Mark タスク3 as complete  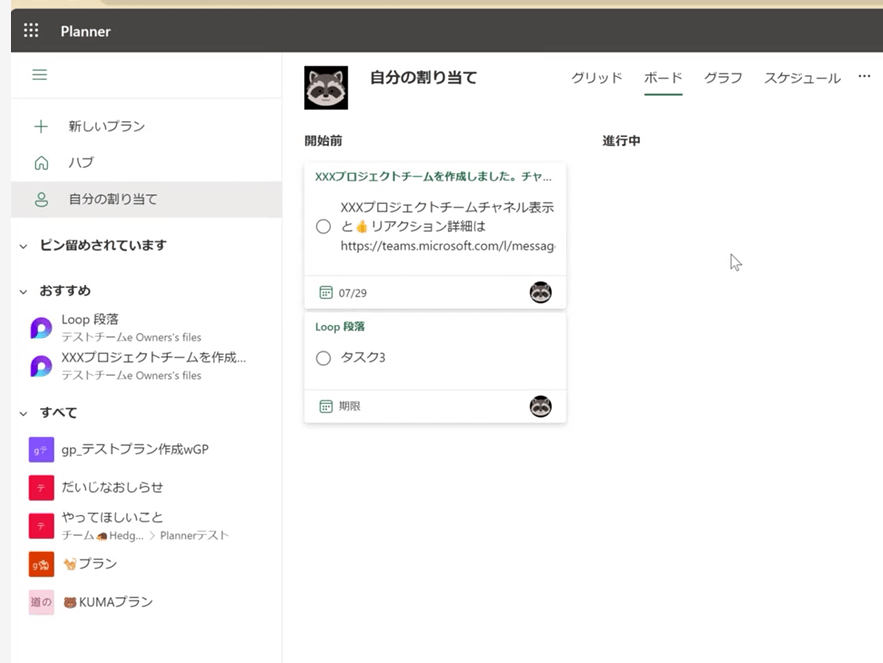pos(323,358)
